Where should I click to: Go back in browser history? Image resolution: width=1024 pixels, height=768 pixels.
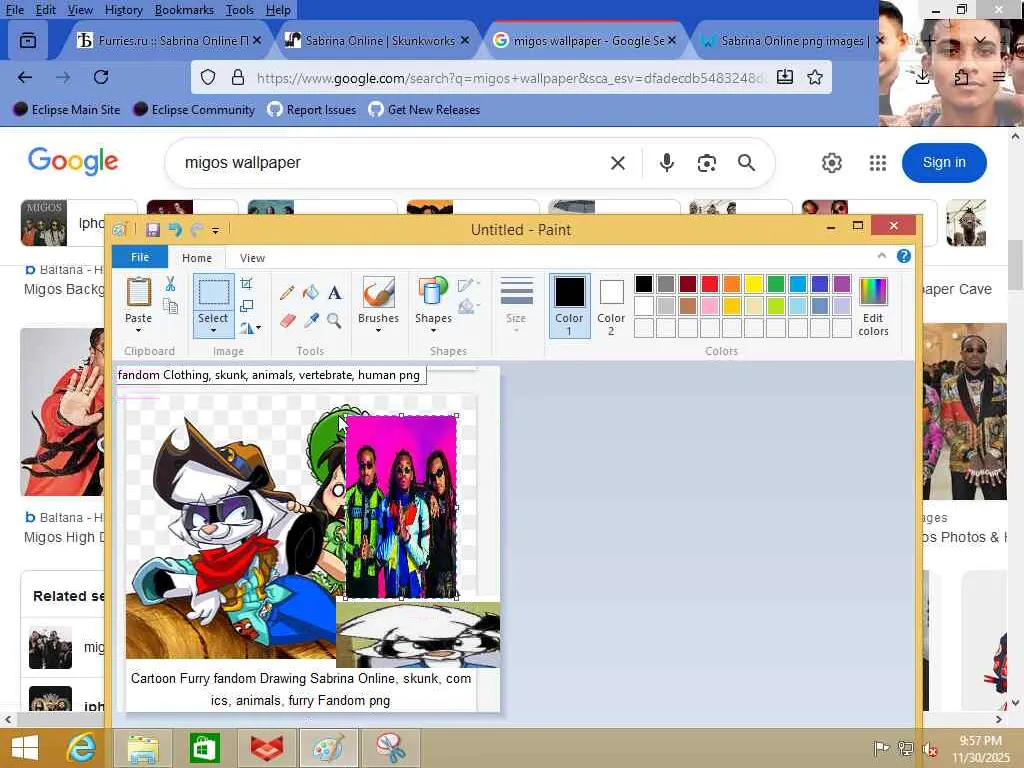pos(25,78)
